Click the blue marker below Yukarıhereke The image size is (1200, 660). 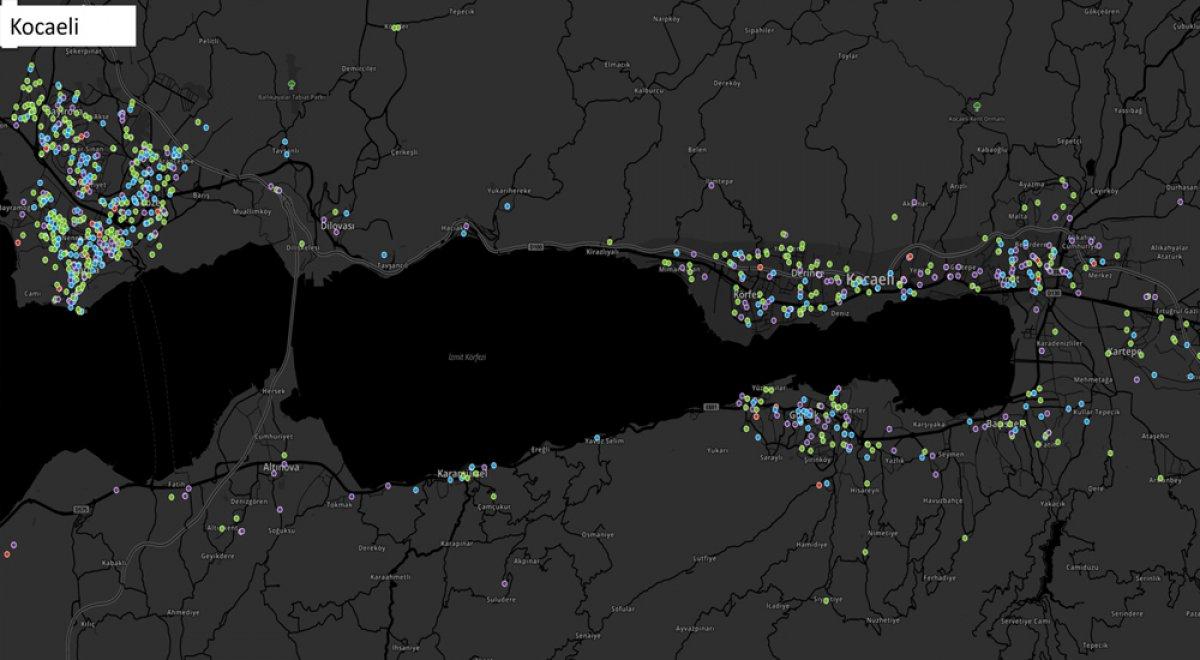pyautogui.click(x=507, y=207)
